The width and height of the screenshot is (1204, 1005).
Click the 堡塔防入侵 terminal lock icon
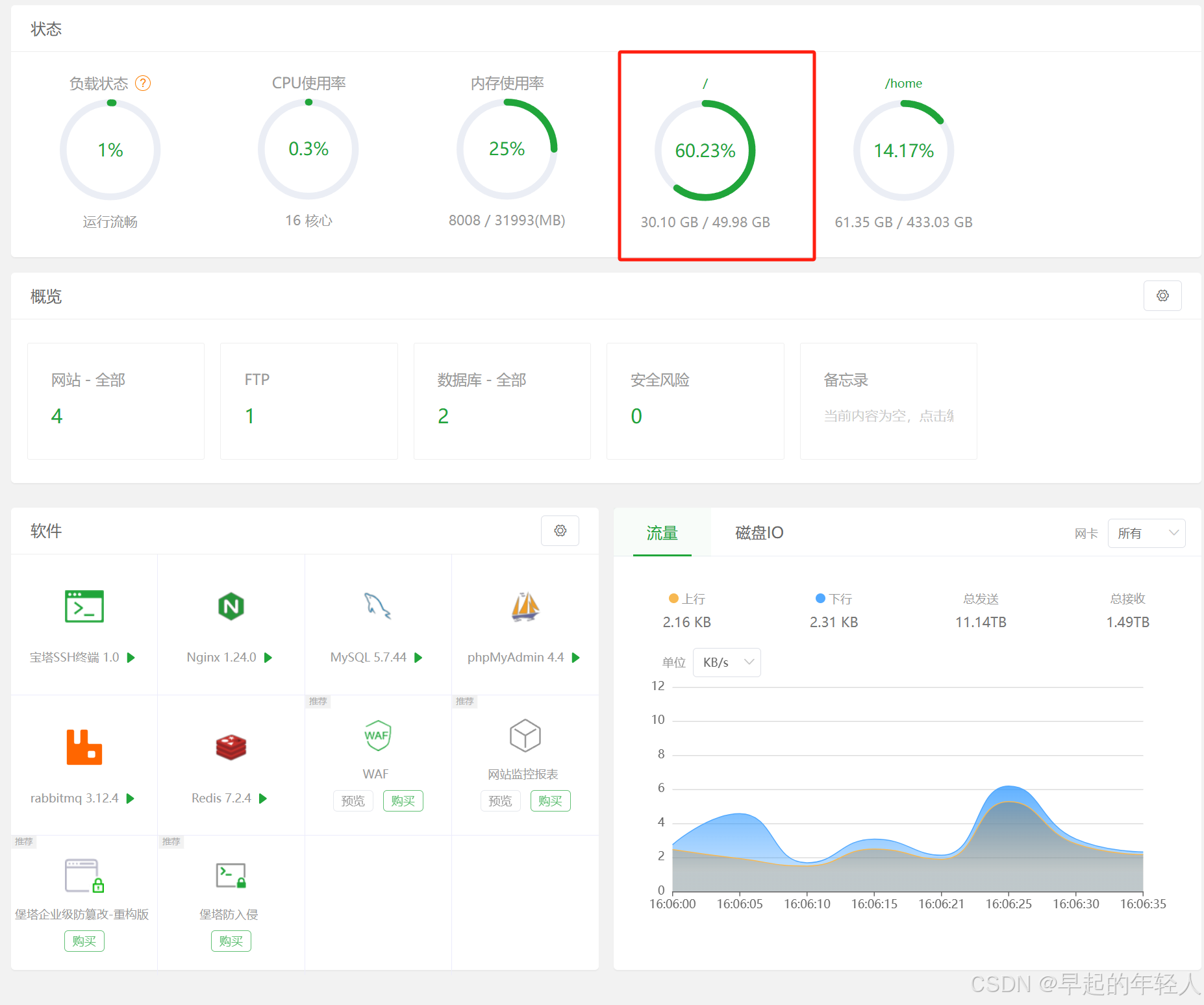coord(231,876)
